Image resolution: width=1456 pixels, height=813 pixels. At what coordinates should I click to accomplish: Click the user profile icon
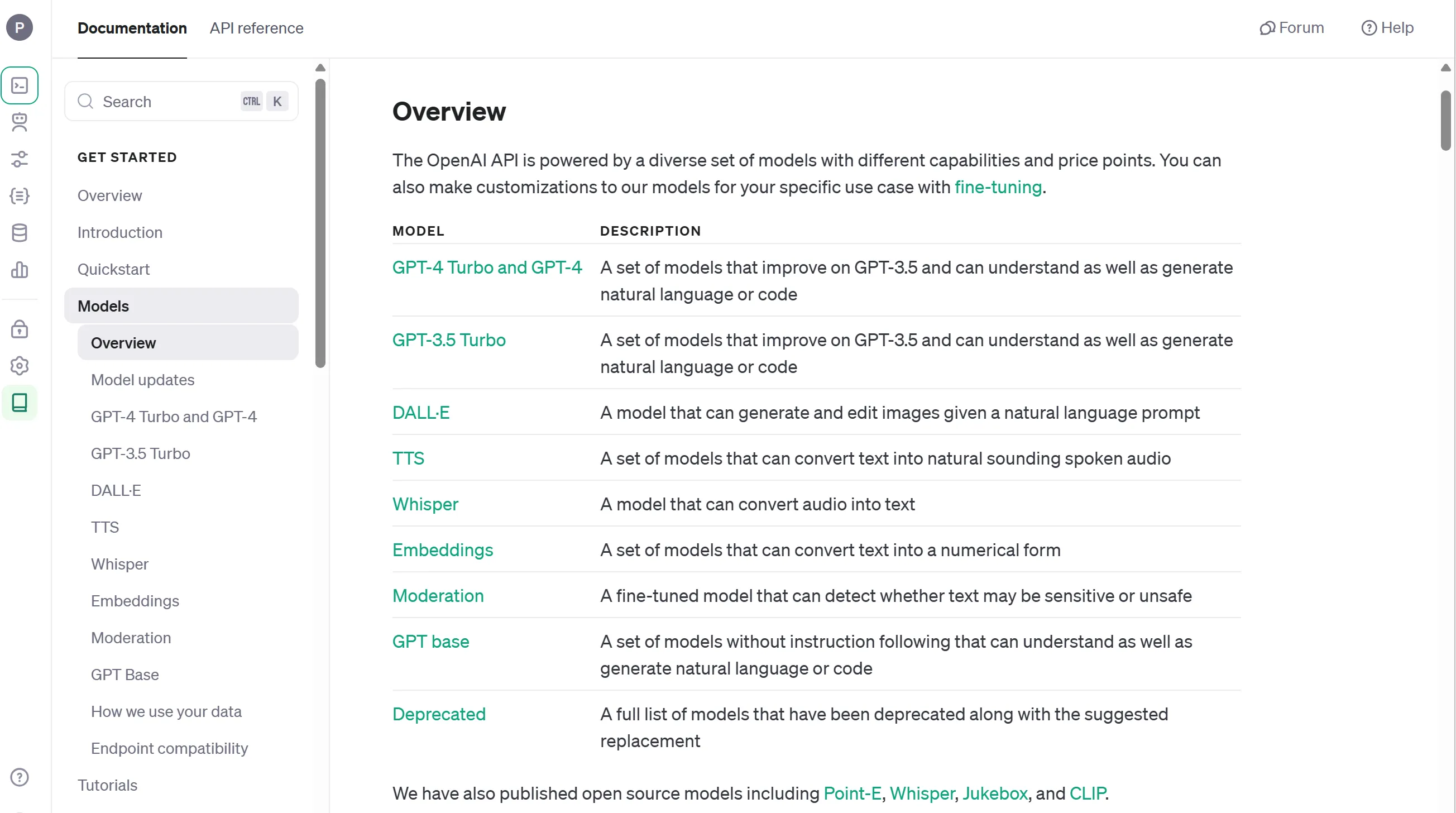(19, 27)
